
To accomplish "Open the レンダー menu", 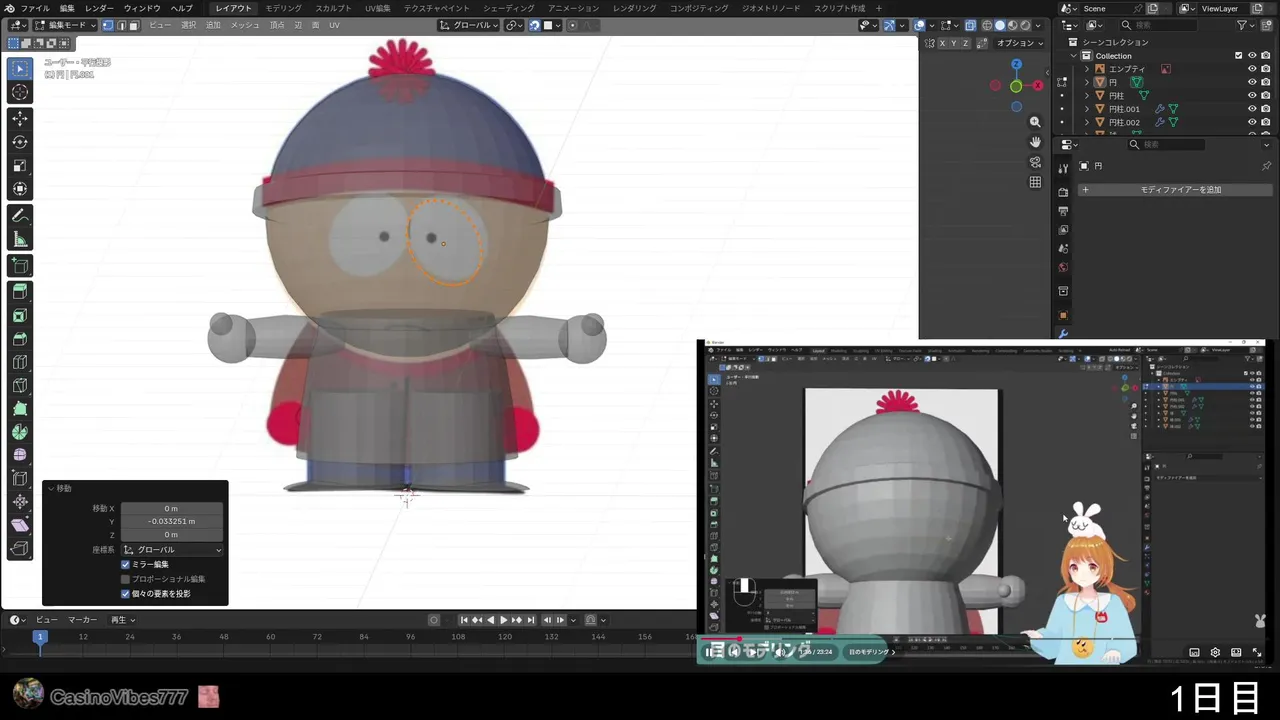I will (99, 8).
